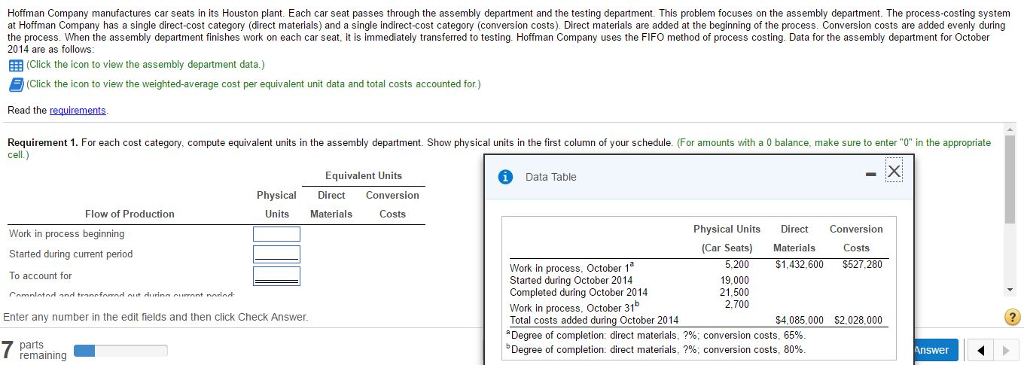Select Started during current period units field
This screenshot has width=1024, height=365.
(277, 254)
